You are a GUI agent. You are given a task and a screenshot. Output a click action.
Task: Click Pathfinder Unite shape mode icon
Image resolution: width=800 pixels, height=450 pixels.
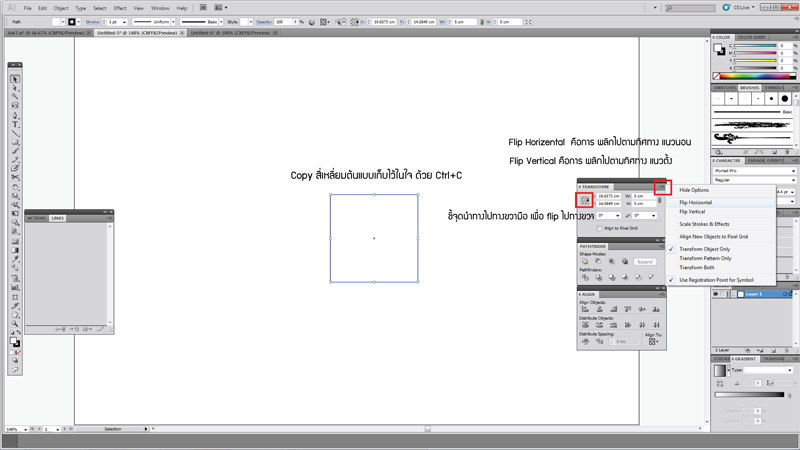point(585,262)
